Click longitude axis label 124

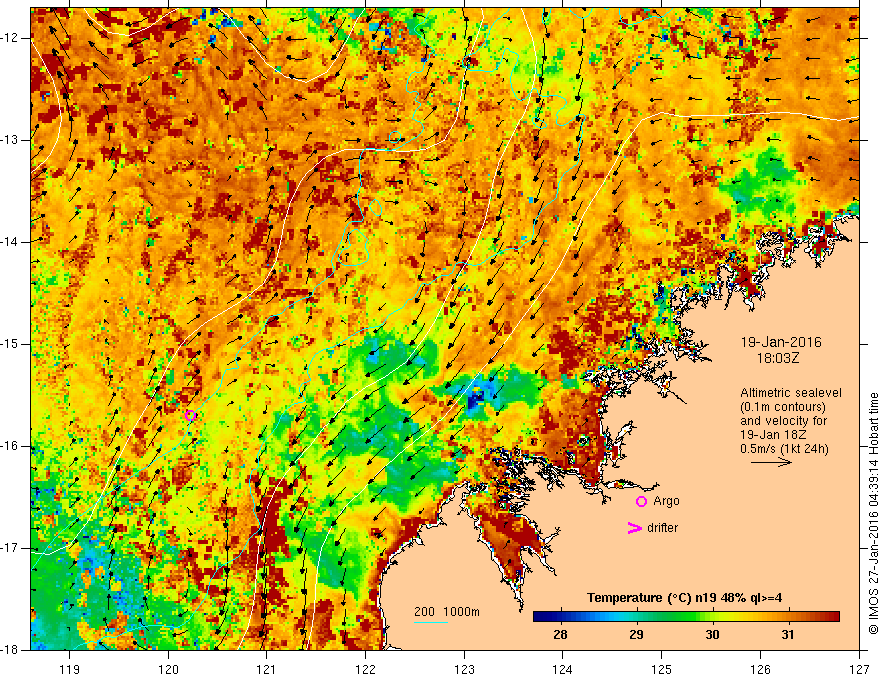[563, 669]
